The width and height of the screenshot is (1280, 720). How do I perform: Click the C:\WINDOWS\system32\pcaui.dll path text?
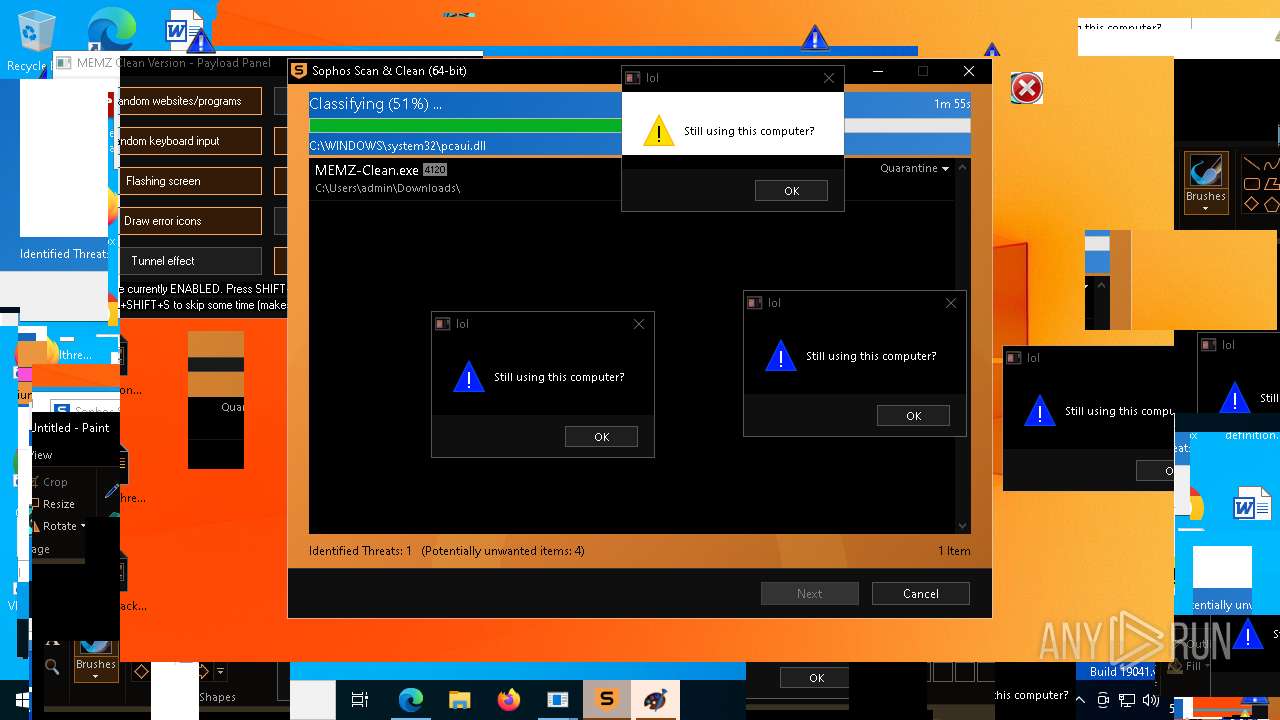397,146
